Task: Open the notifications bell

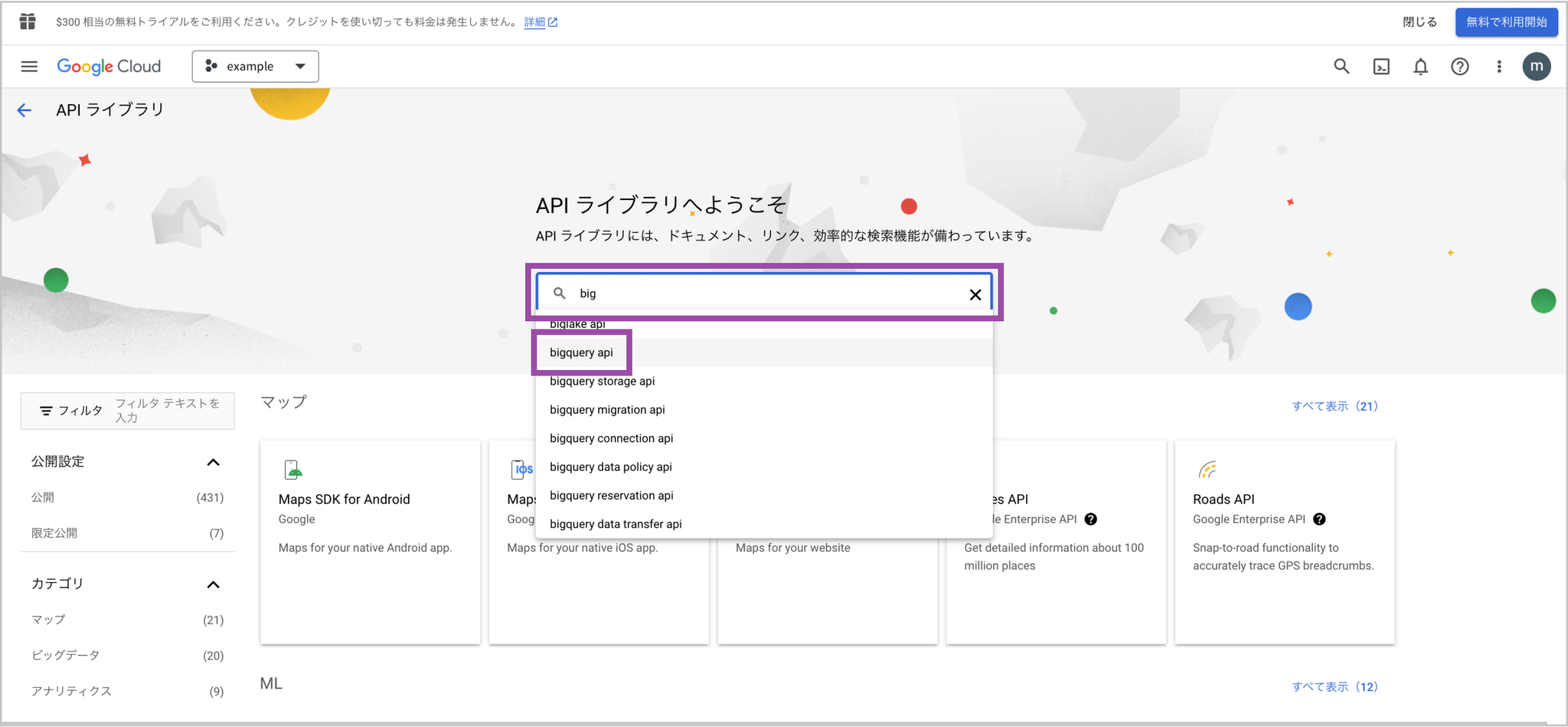Action: (1420, 67)
